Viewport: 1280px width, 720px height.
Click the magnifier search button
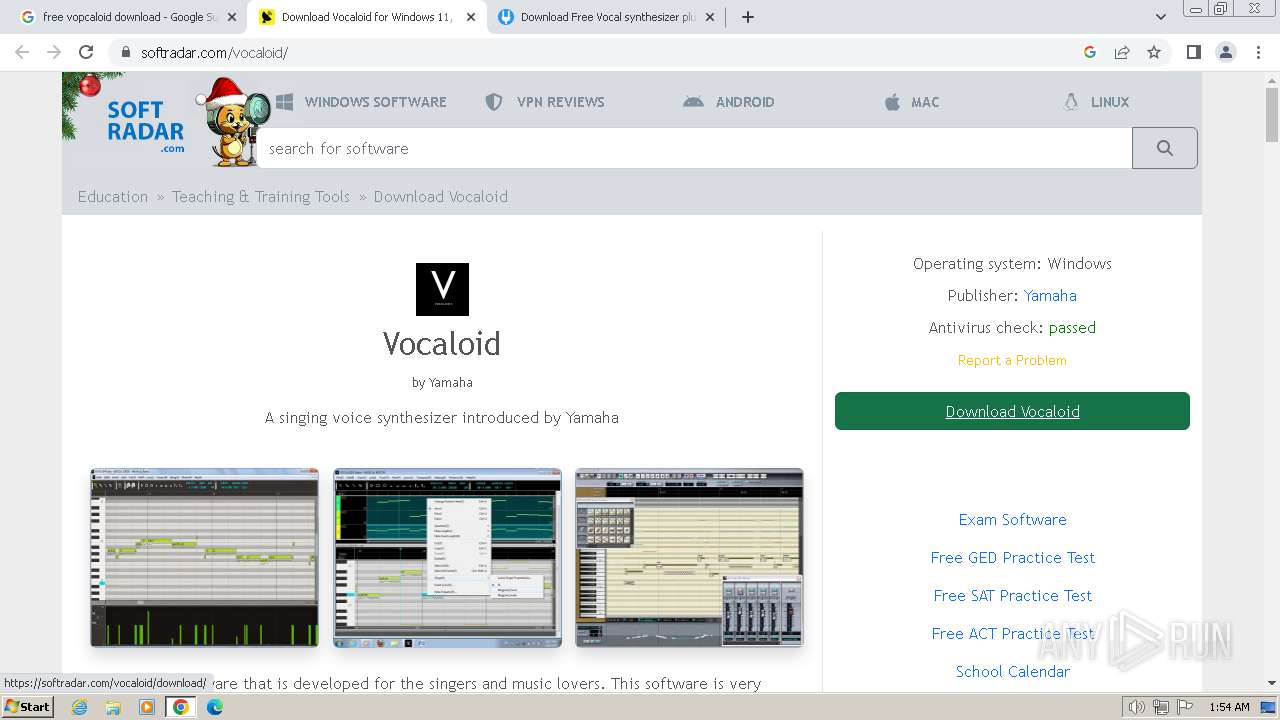pos(1165,148)
